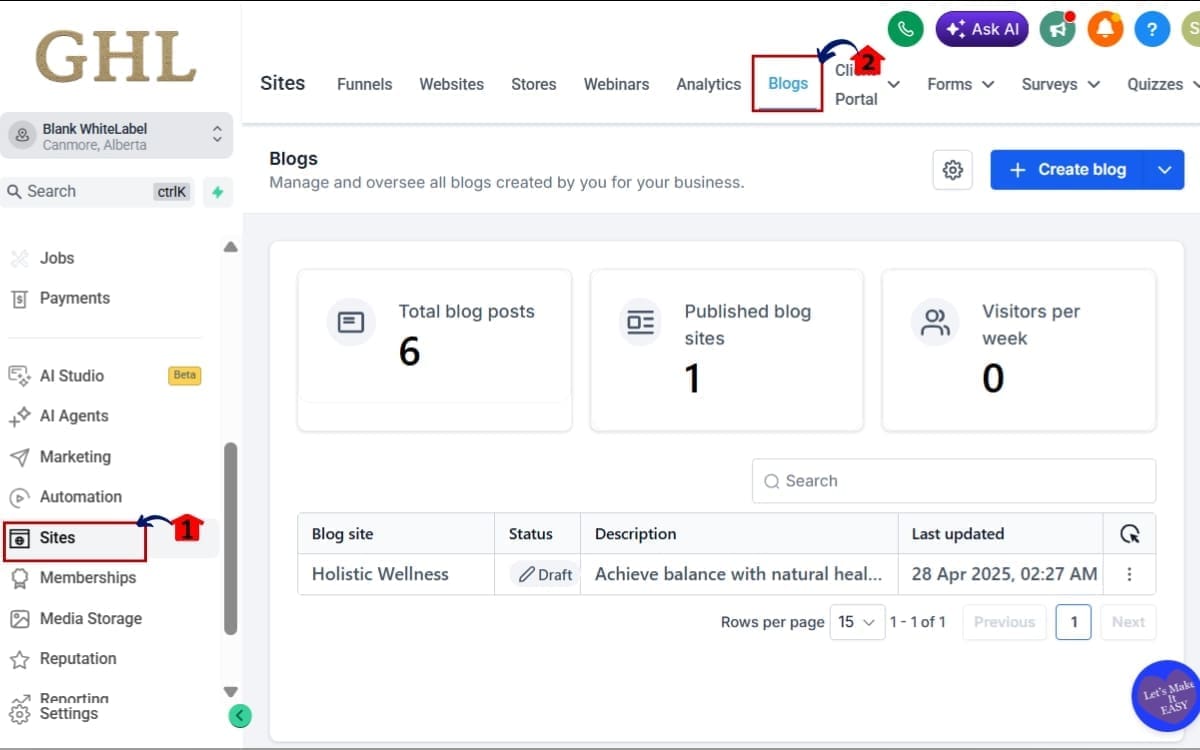This screenshot has width=1200, height=750.
Task: Open the Rows per page 15 dropdown
Action: (857, 622)
